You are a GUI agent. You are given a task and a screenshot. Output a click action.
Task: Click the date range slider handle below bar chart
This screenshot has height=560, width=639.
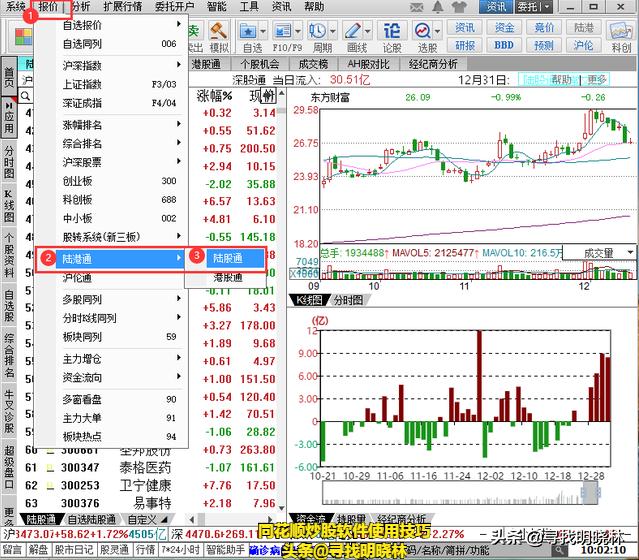pyautogui.click(x=591, y=493)
